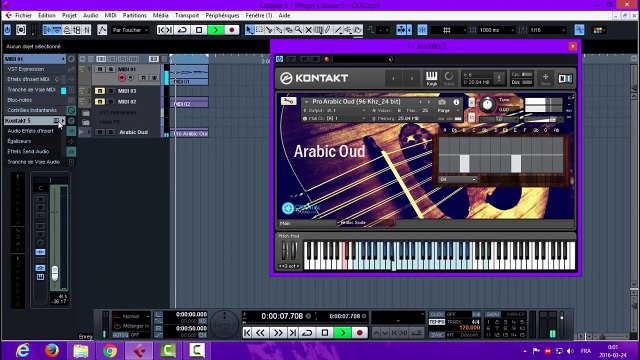
Task: Click the Kontakt instrument snapshot camera icon
Action: coord(442,102)
